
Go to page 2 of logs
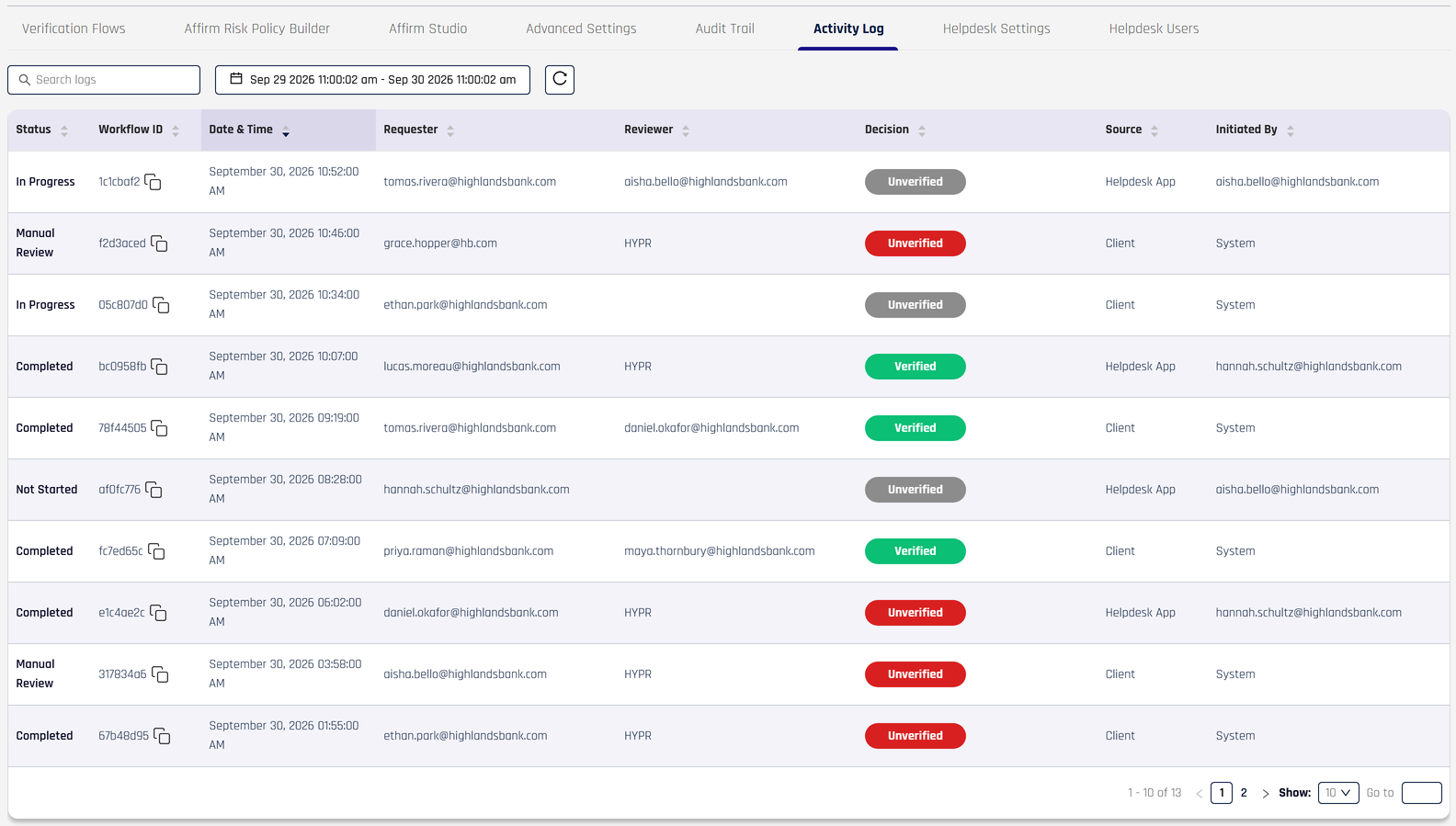[1244, 793]
